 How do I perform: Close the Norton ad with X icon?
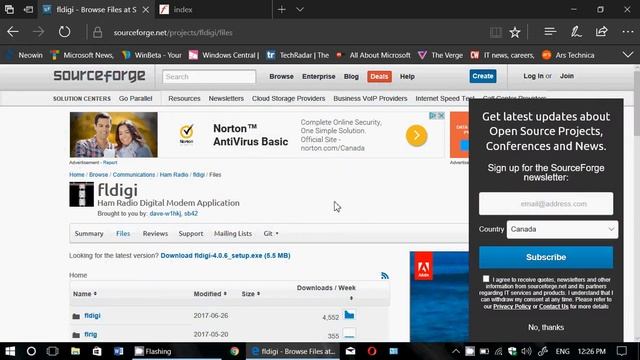tap(441, 116)
